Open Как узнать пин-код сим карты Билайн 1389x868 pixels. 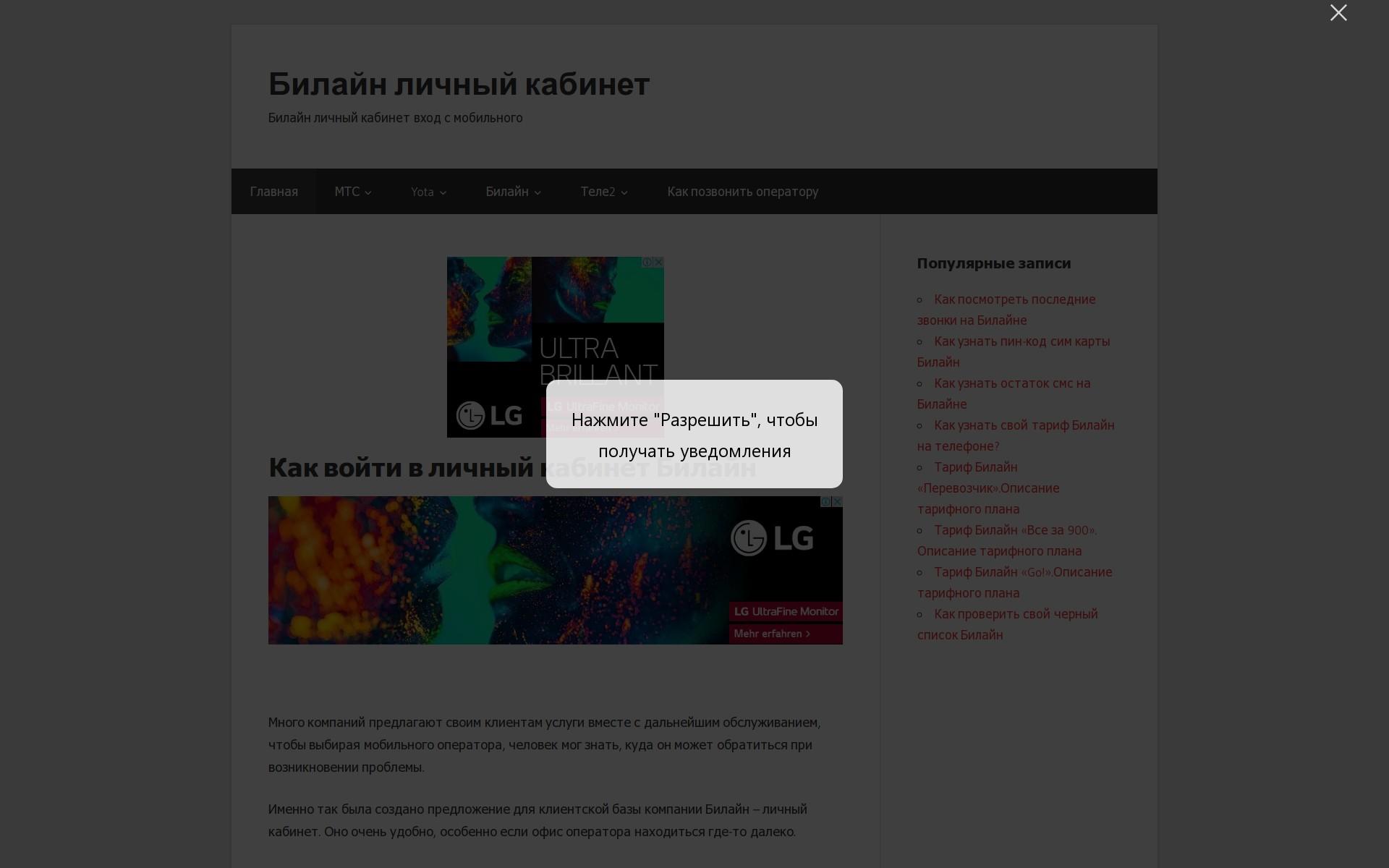click(x=1014, y=352)
